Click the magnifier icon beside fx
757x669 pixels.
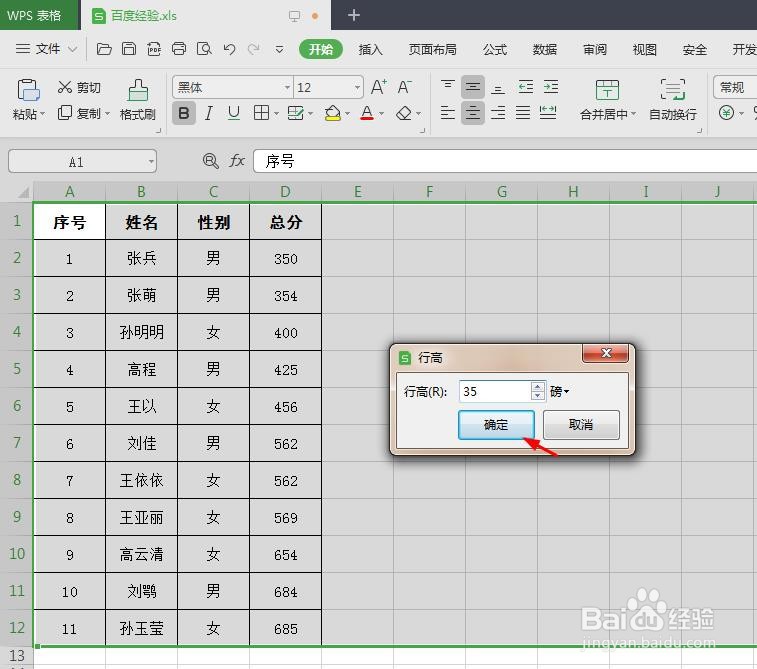pos(211,161)
